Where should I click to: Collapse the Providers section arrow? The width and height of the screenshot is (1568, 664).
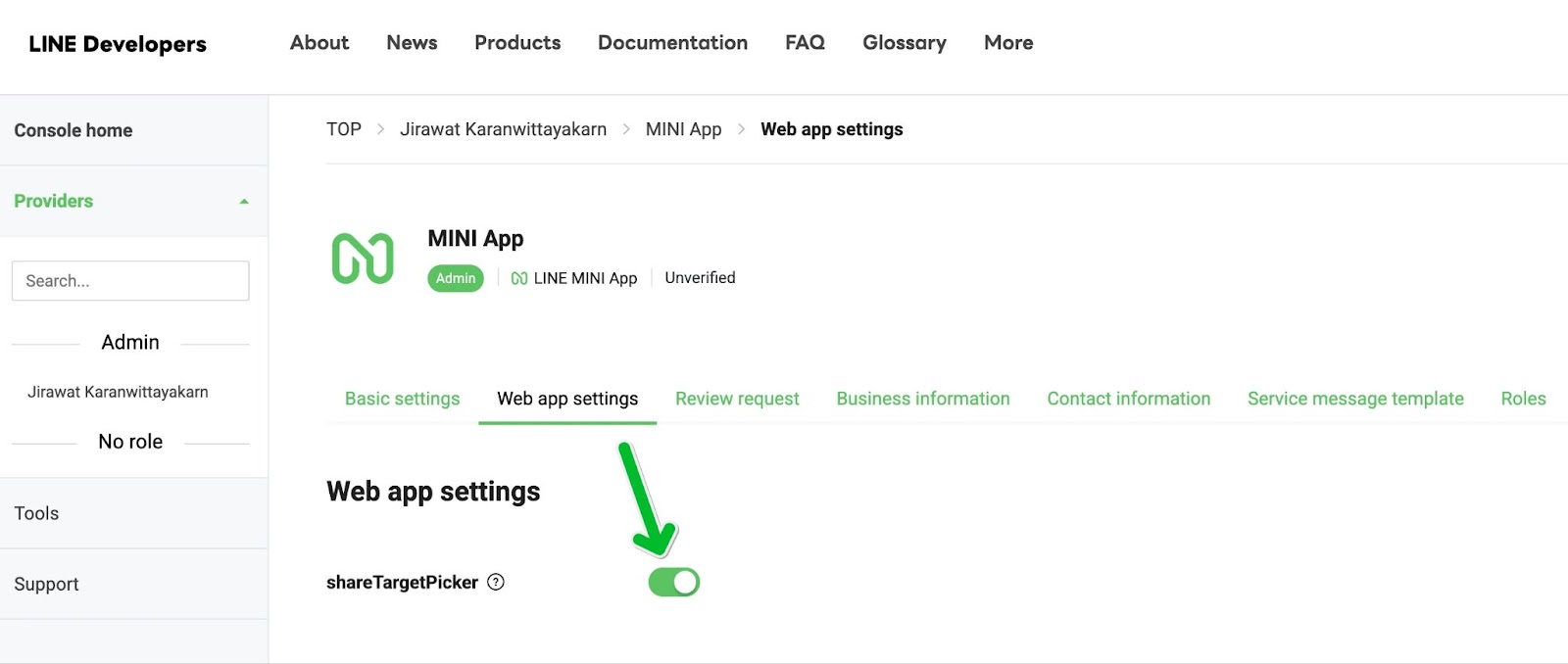[x=244, y=201]
